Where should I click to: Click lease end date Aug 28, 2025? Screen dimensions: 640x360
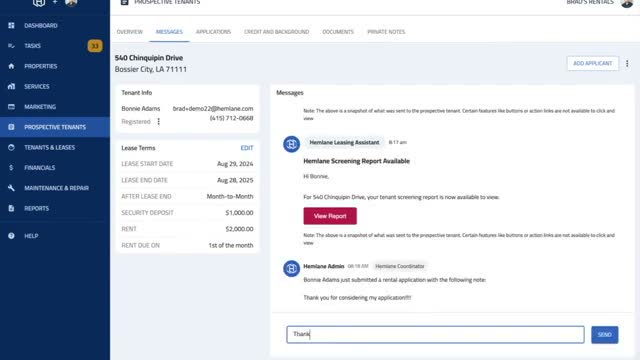[235, 180]
